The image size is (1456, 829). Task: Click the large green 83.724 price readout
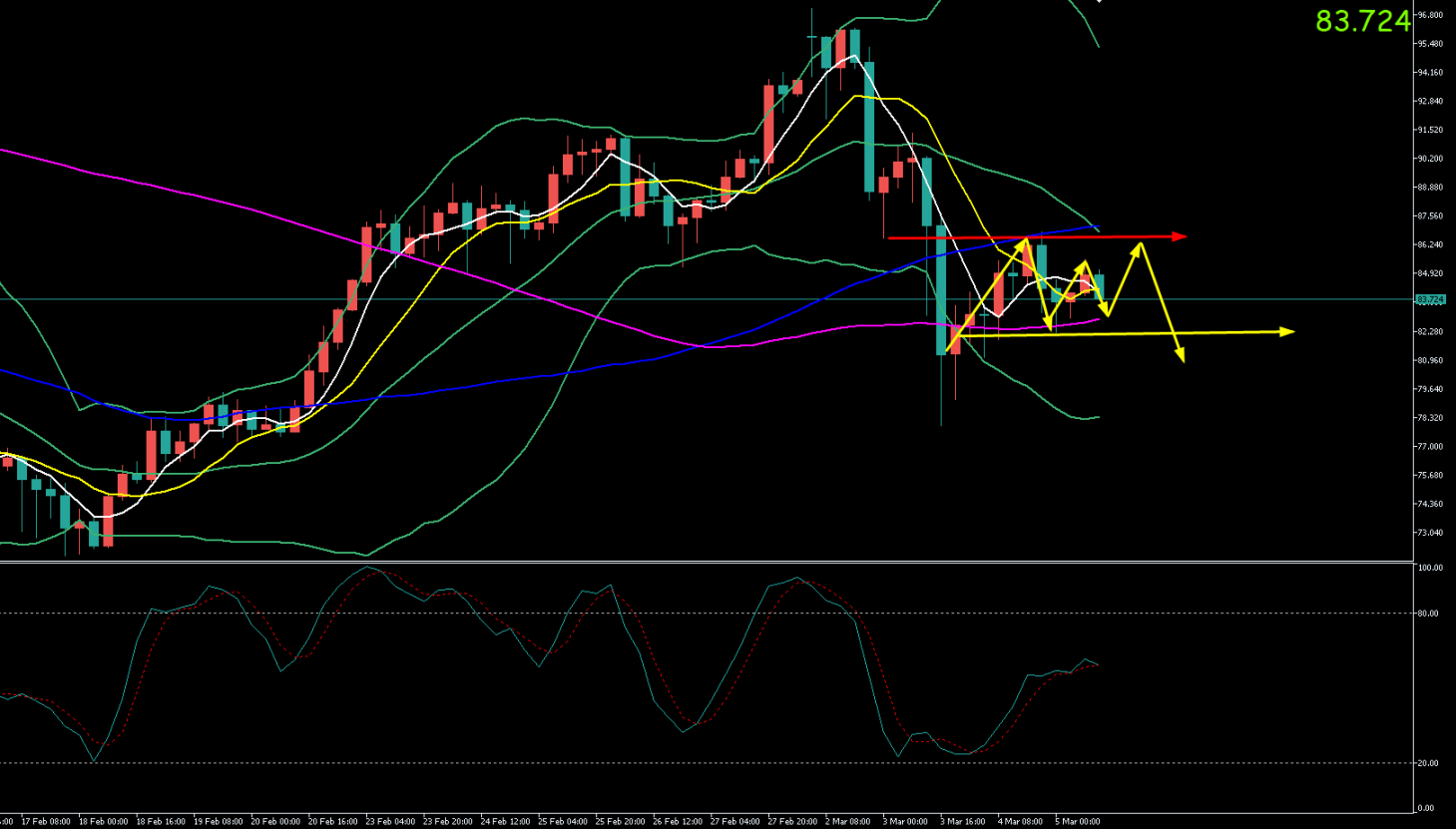point(1362,21)
